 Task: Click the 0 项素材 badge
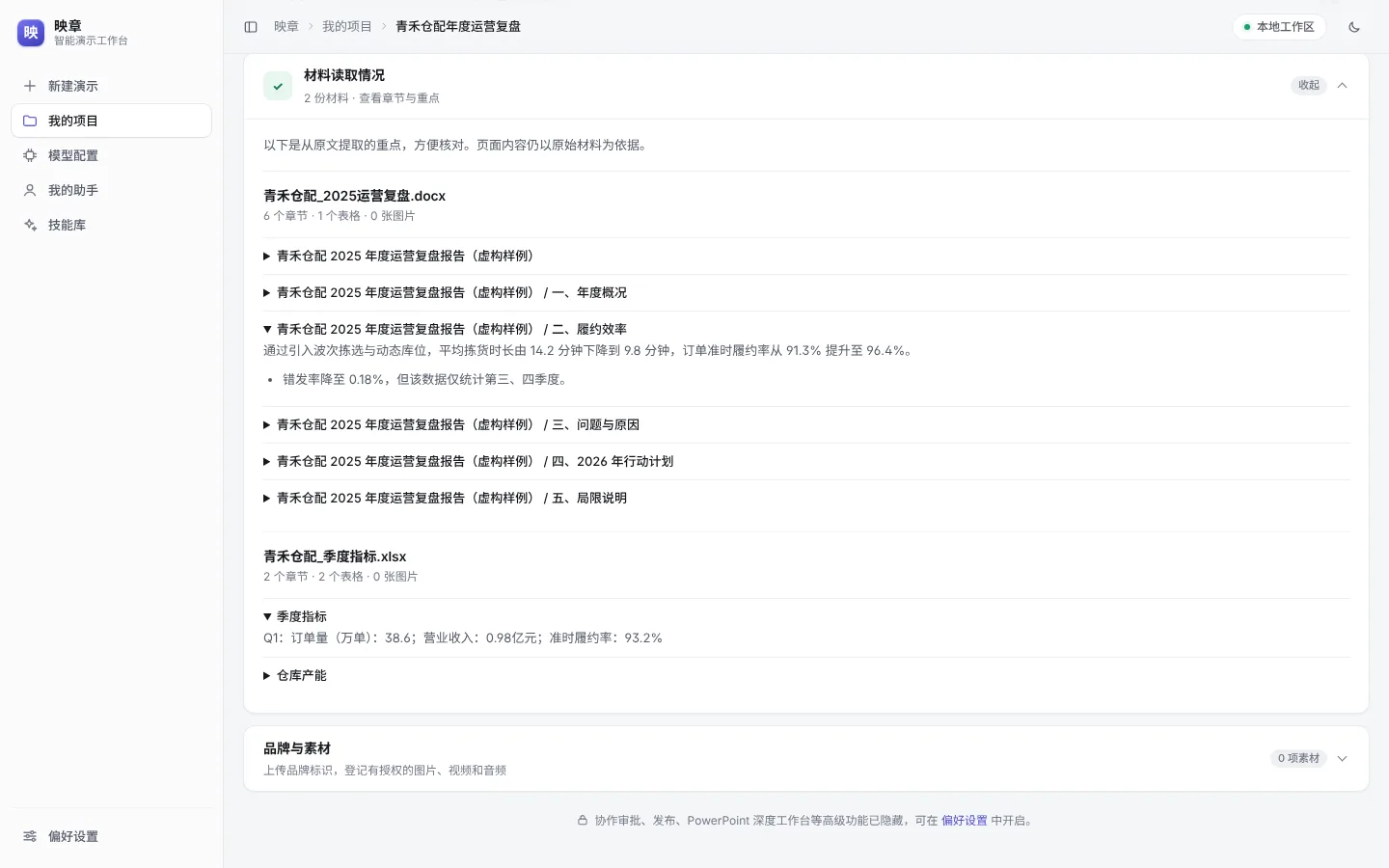pos(1298,758)
